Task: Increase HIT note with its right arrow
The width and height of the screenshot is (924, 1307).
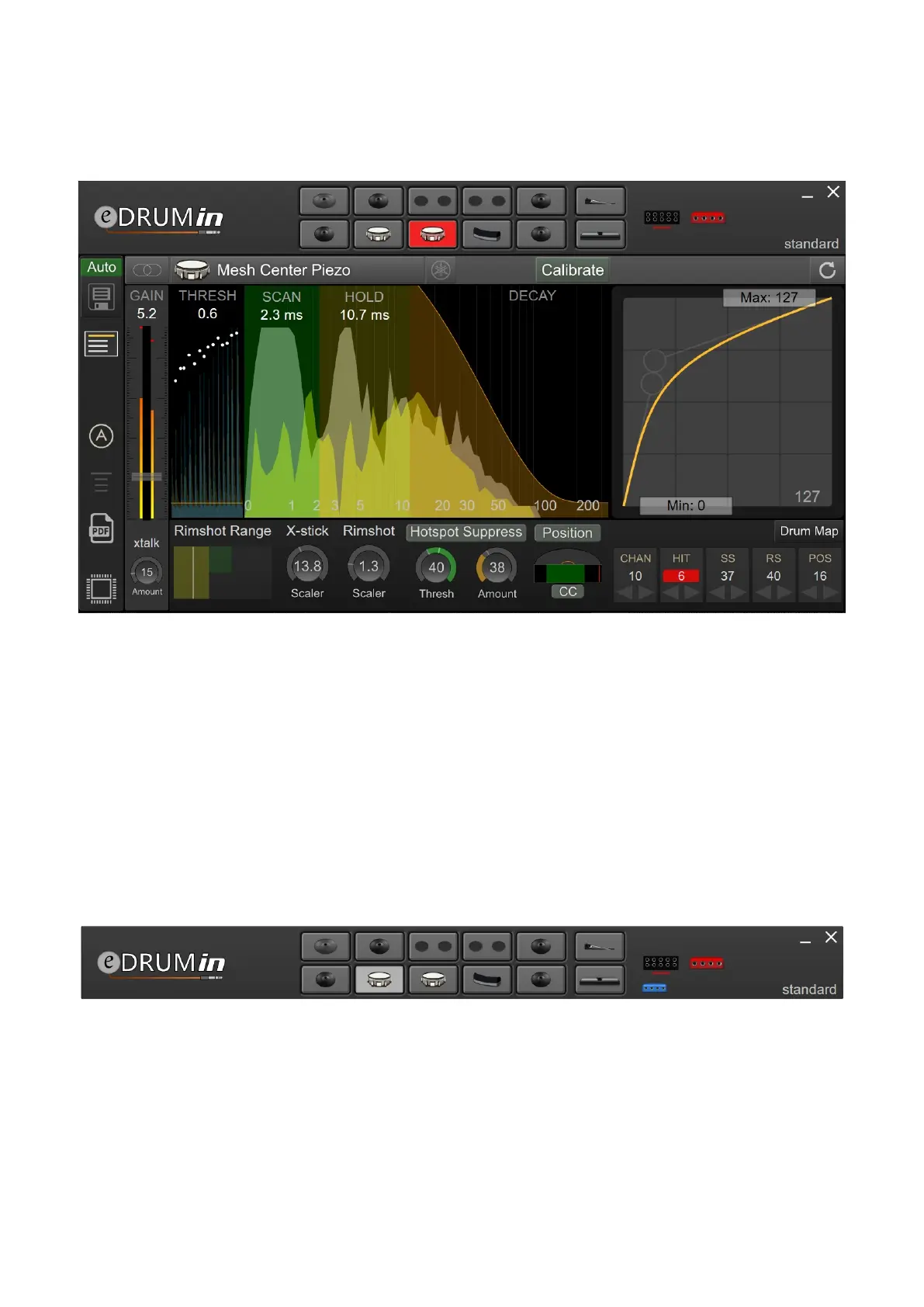Action: [692, 593]
